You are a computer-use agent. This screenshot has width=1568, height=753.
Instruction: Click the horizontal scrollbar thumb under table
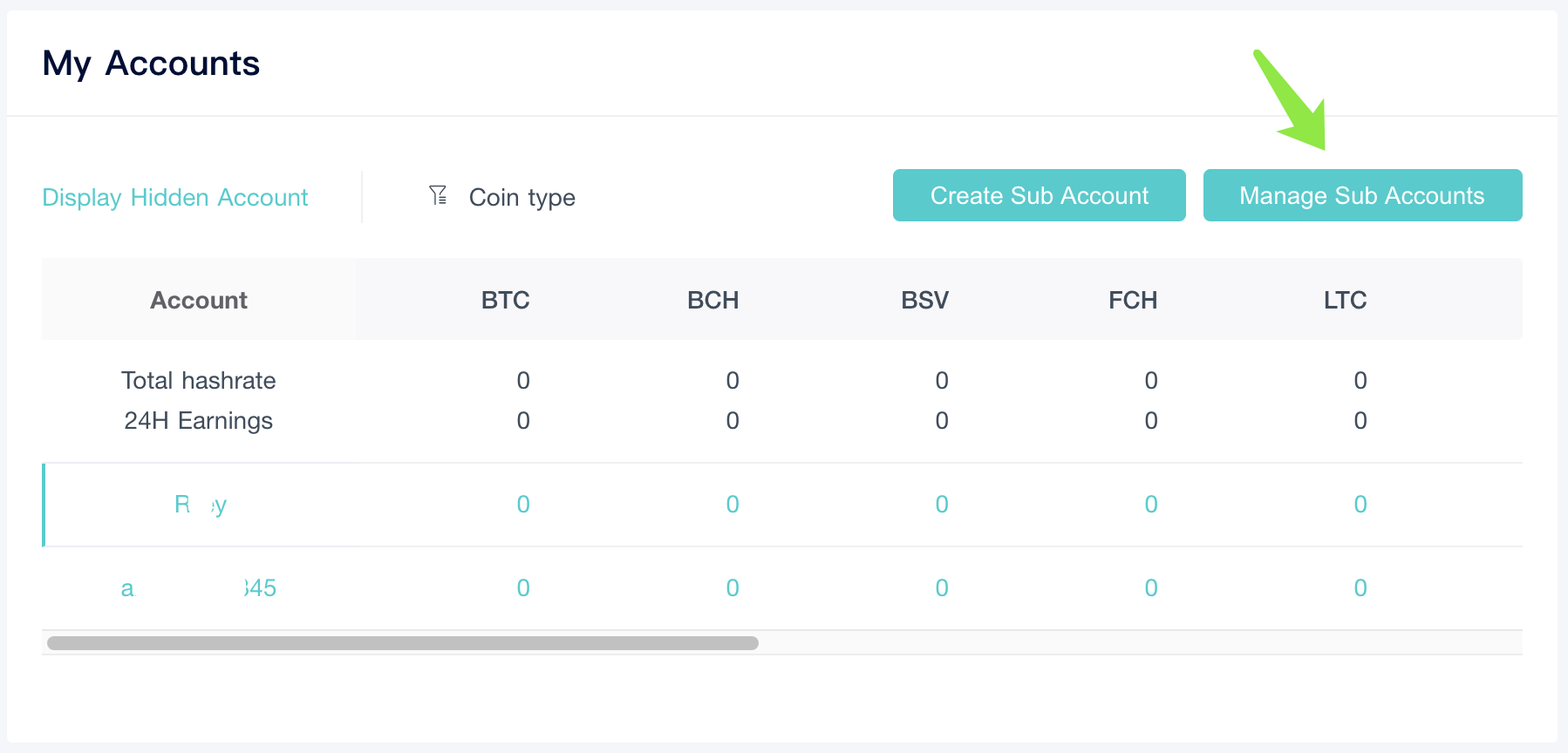point(403,643)
